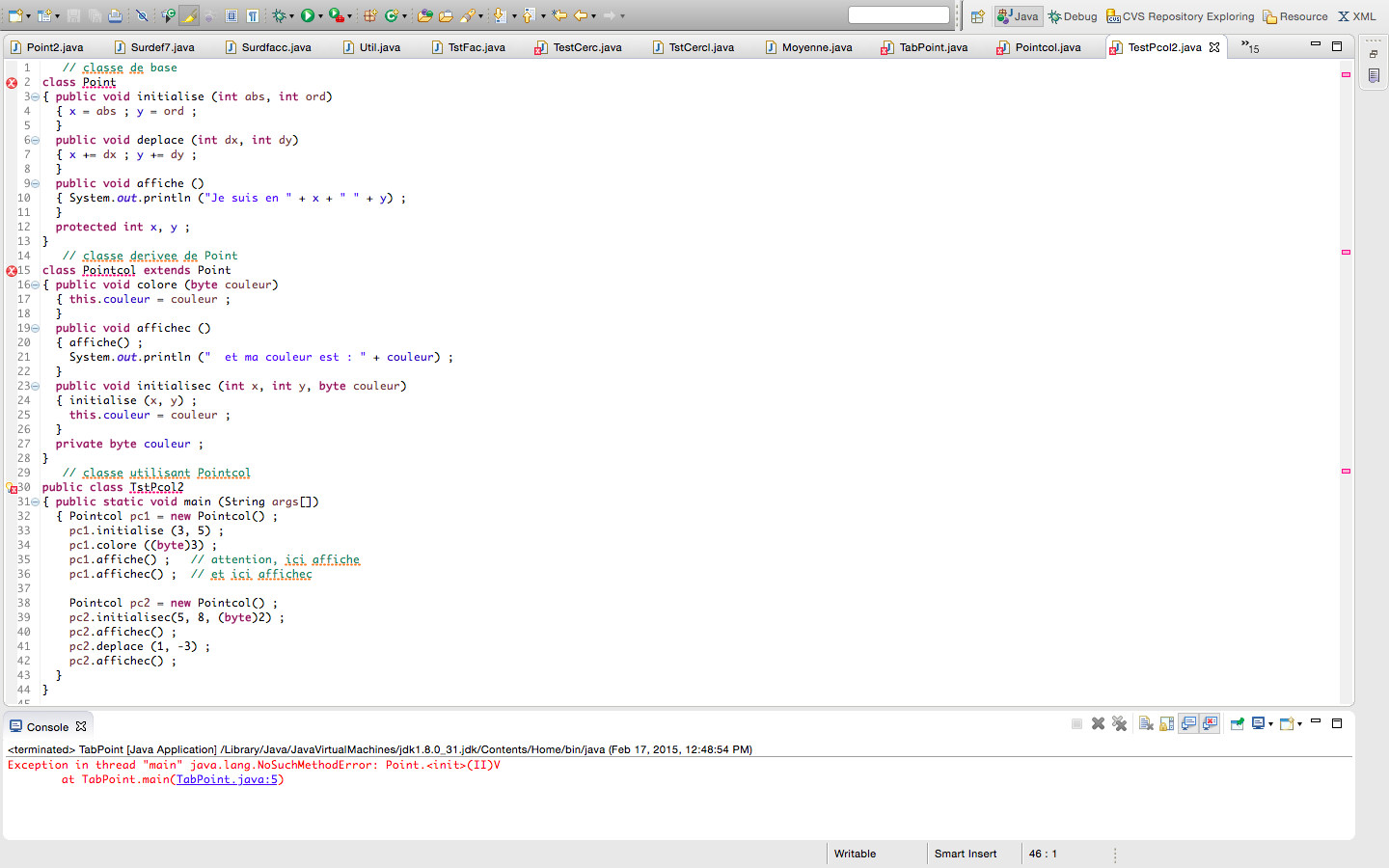The image size is (1389, 868).
Task: Open the Debug perspective
Action: (x=1073, y=16)
